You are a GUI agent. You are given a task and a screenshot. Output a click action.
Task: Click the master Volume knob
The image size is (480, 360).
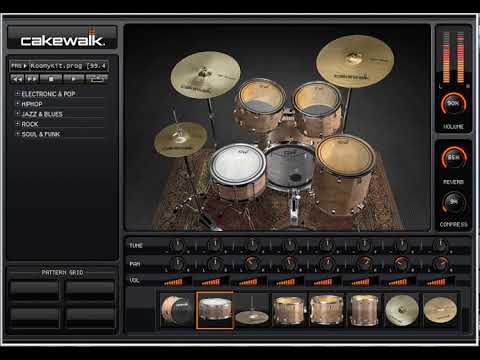453,104
